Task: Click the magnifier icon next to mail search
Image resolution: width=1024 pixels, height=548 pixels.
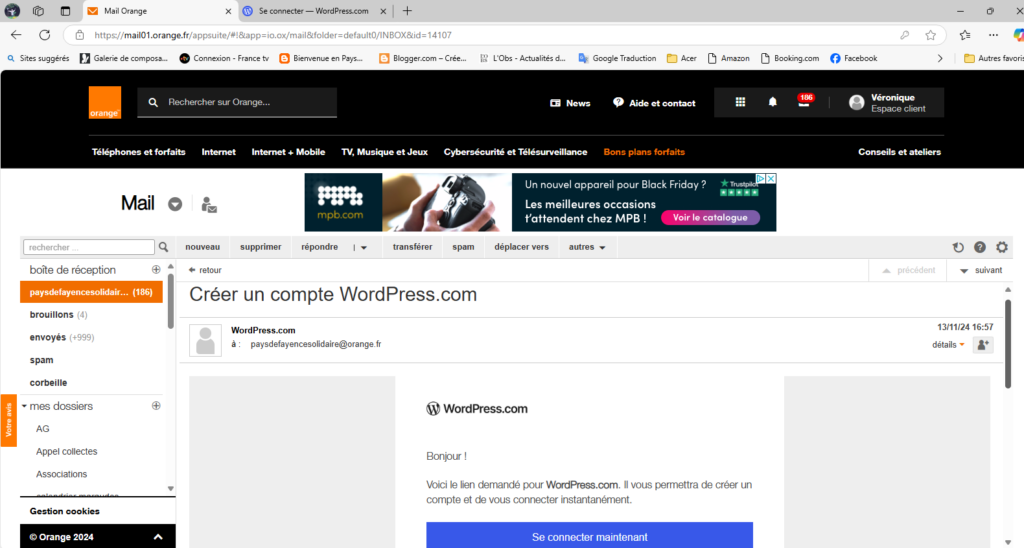Action: (164, 247)
